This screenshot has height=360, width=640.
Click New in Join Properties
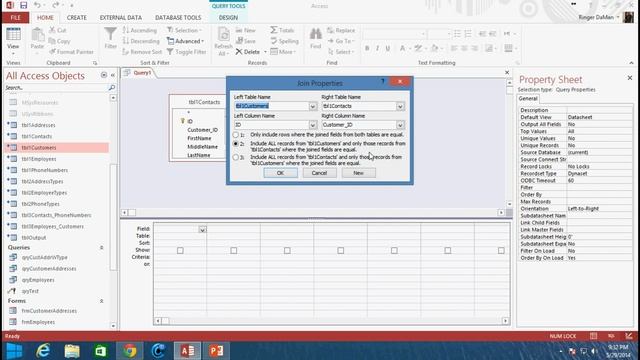tap(358, 173)
